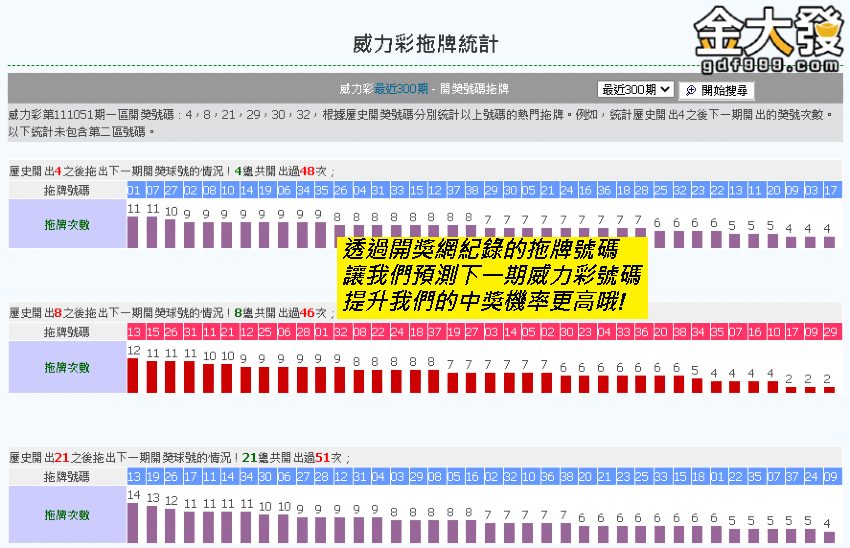Click the 開始搜尋 search button
Screen dimensions: 850x548
click(x=716, y=91)
